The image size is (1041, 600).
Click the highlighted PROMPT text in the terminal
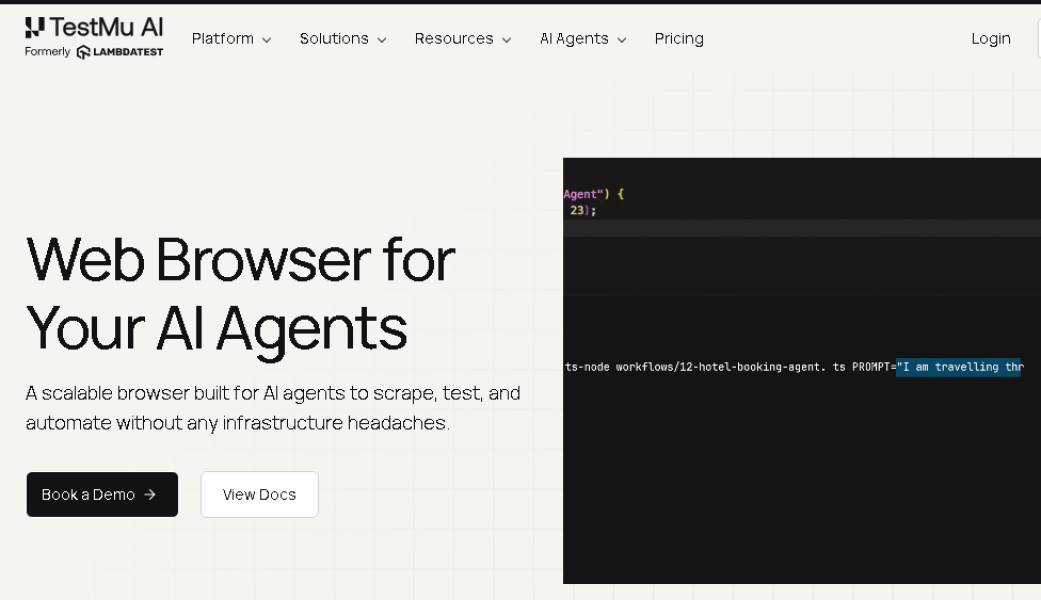click(958, 367)
